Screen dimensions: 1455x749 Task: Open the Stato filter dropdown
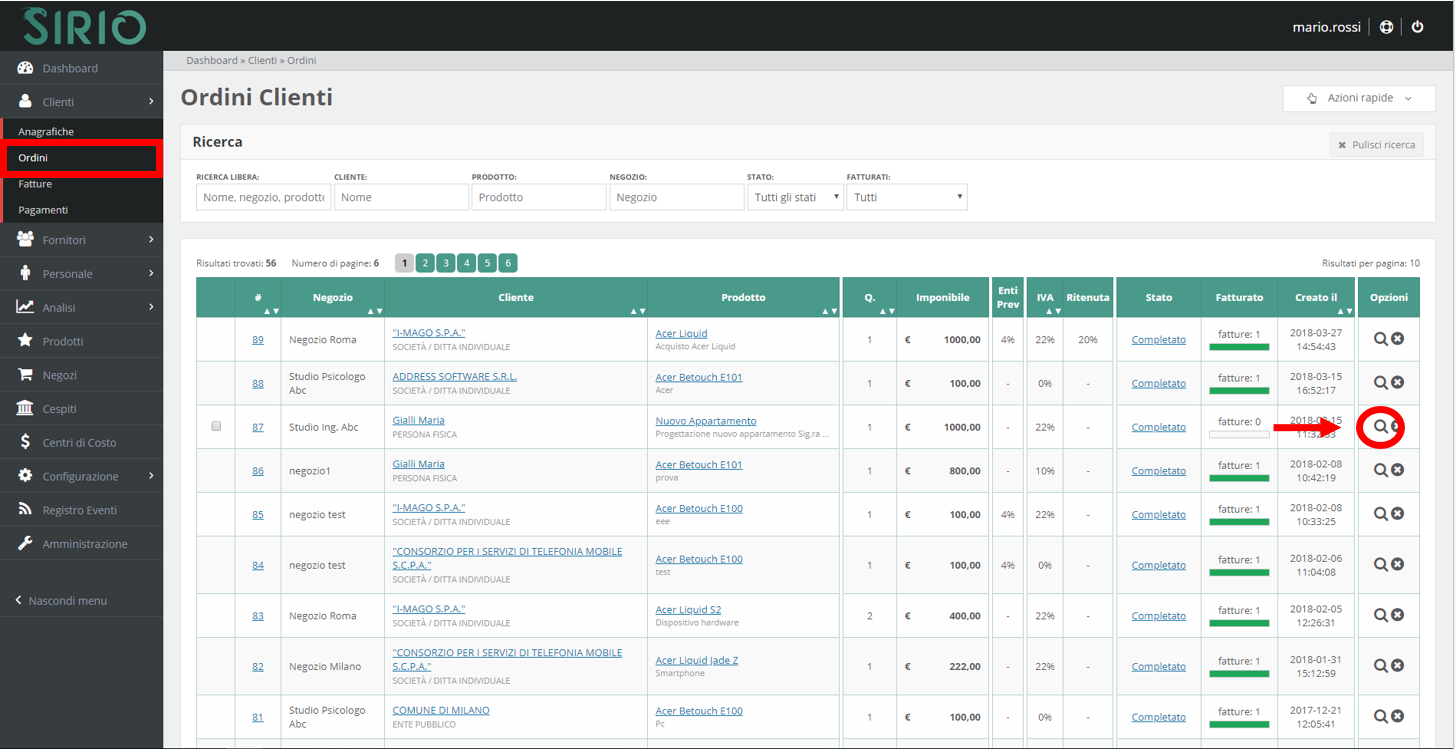[795, 197]
